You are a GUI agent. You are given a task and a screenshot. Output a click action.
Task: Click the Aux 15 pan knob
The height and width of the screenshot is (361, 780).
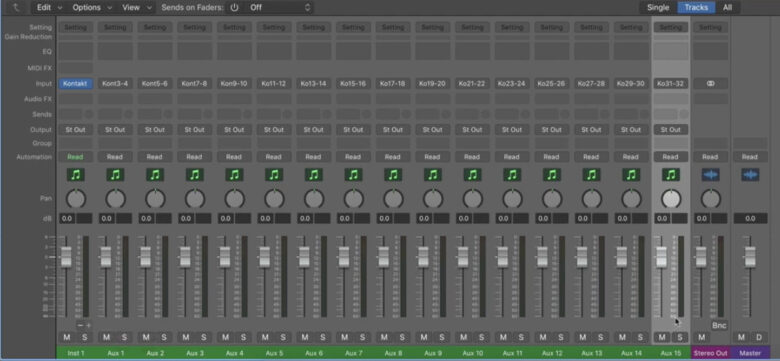tap(671, 199)
